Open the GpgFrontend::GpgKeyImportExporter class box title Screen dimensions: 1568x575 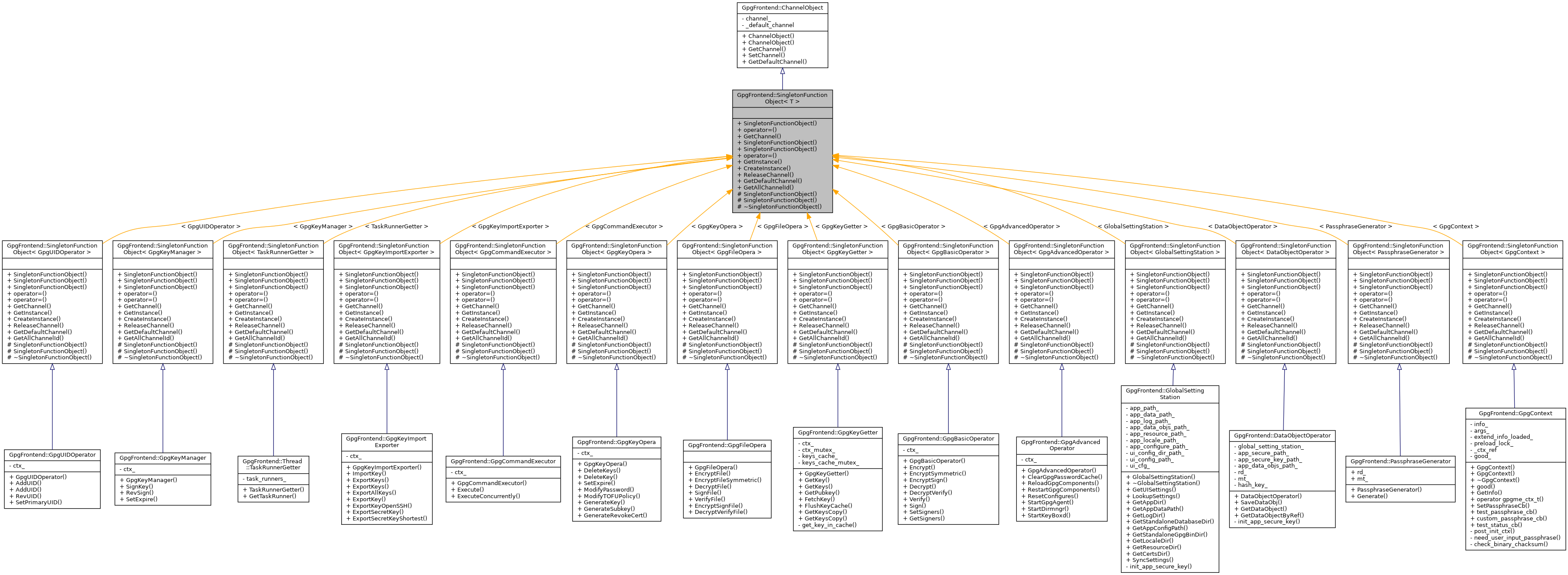point(387,441)
